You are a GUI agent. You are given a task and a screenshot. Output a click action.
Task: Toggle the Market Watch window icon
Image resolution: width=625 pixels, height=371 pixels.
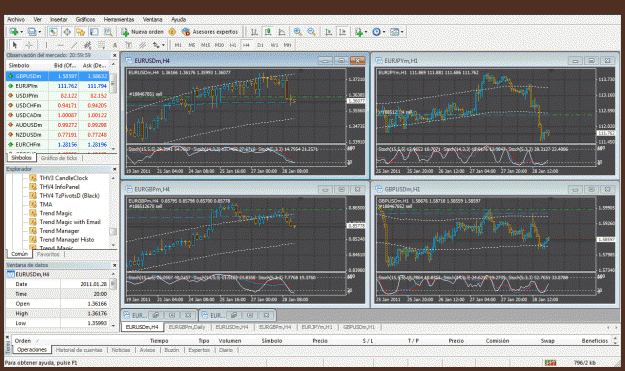pos(53,32)
